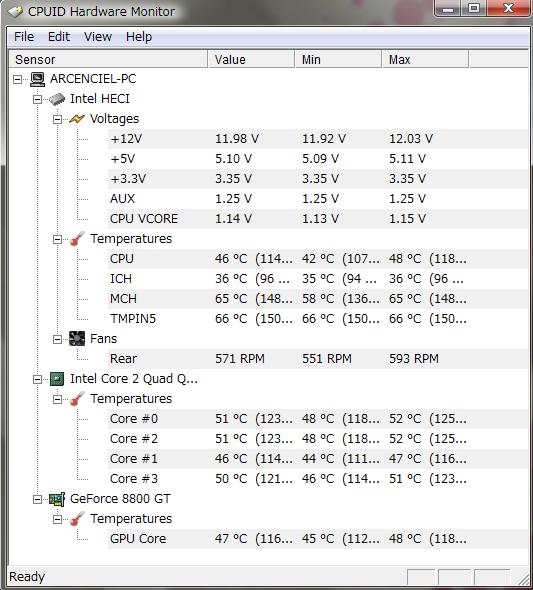Click the Value column header
The height and width of the screenshot is (590, 533).
(251, 59)
